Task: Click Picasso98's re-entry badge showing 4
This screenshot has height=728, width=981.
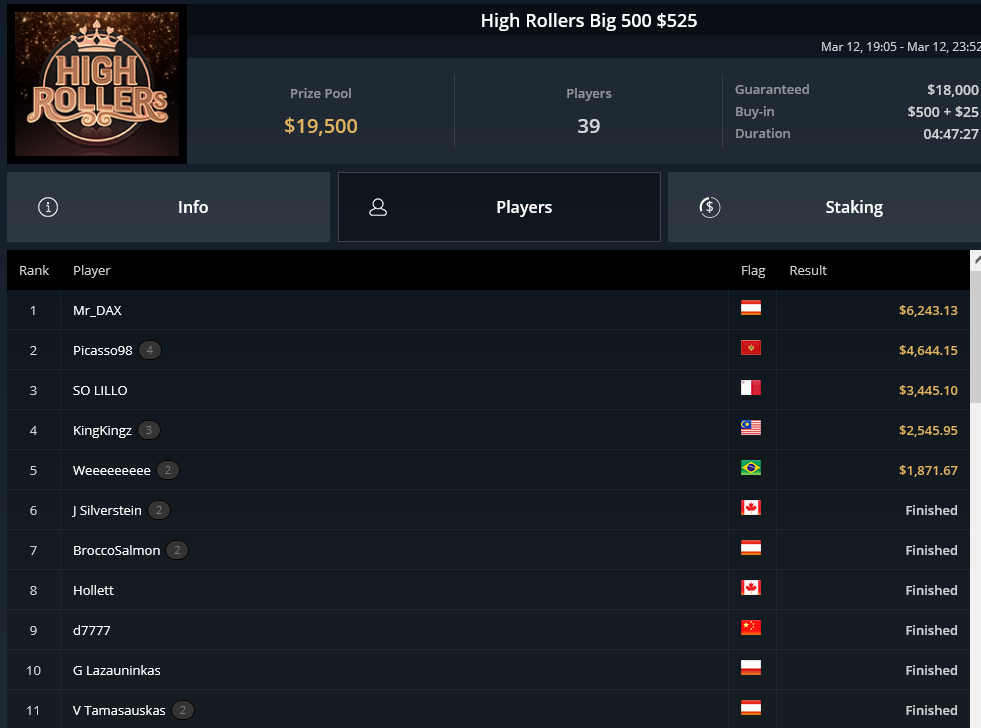Action: (150, 350)
